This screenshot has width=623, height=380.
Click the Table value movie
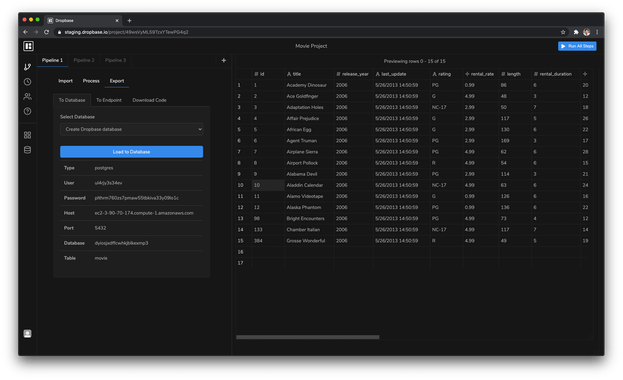tap(101, 258)
